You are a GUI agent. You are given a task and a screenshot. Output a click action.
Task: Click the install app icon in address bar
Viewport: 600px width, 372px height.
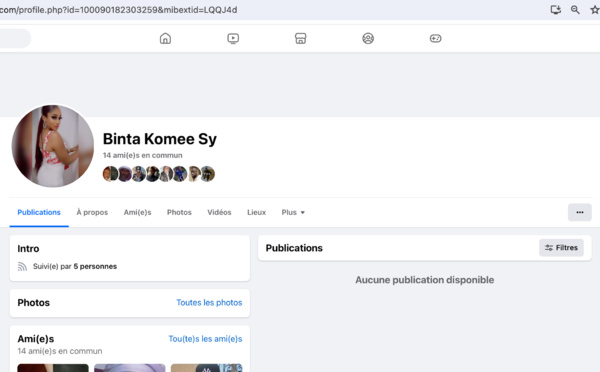coord(556,10)
